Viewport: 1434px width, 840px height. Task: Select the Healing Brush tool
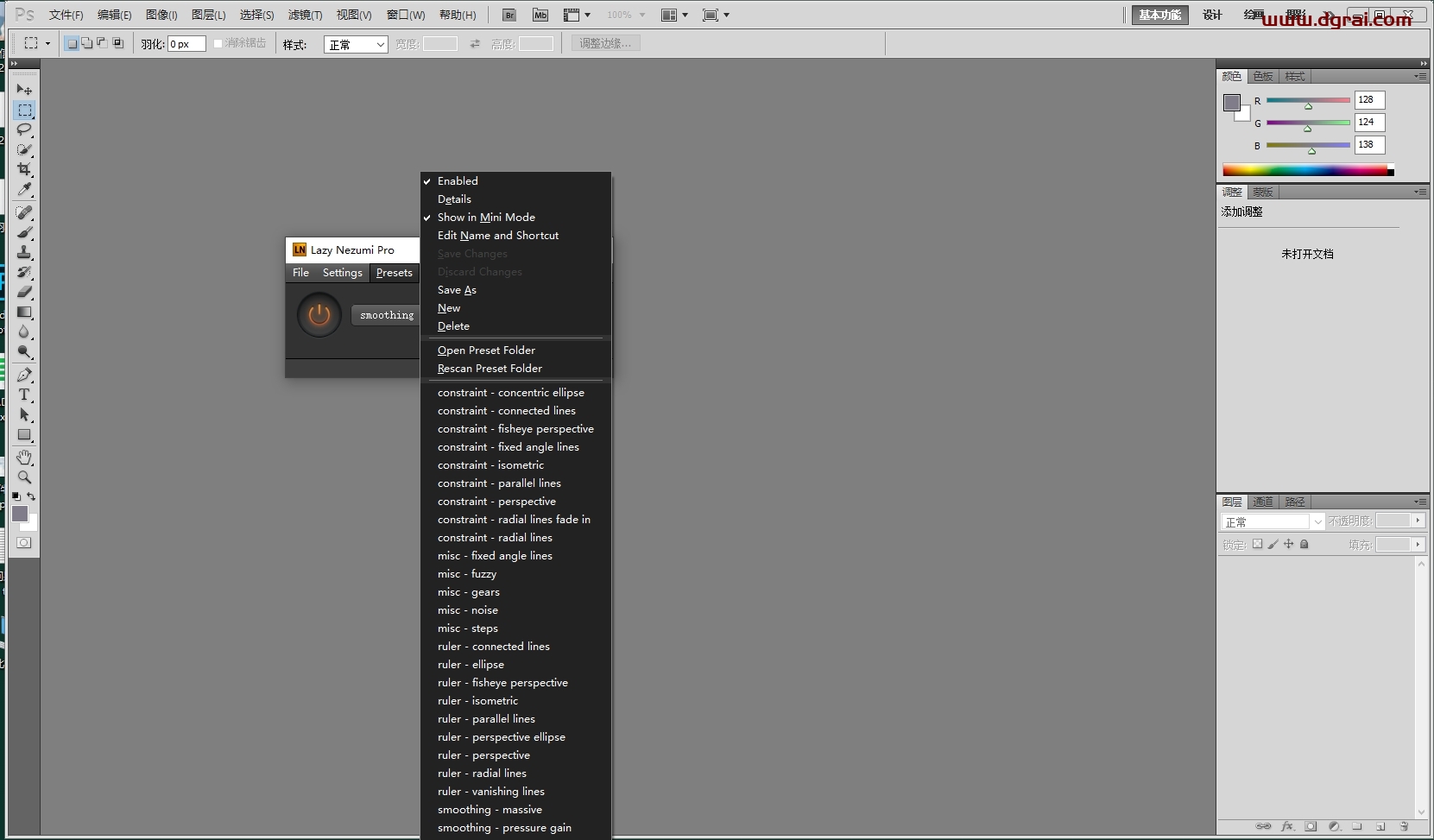(x=24, y=212)
